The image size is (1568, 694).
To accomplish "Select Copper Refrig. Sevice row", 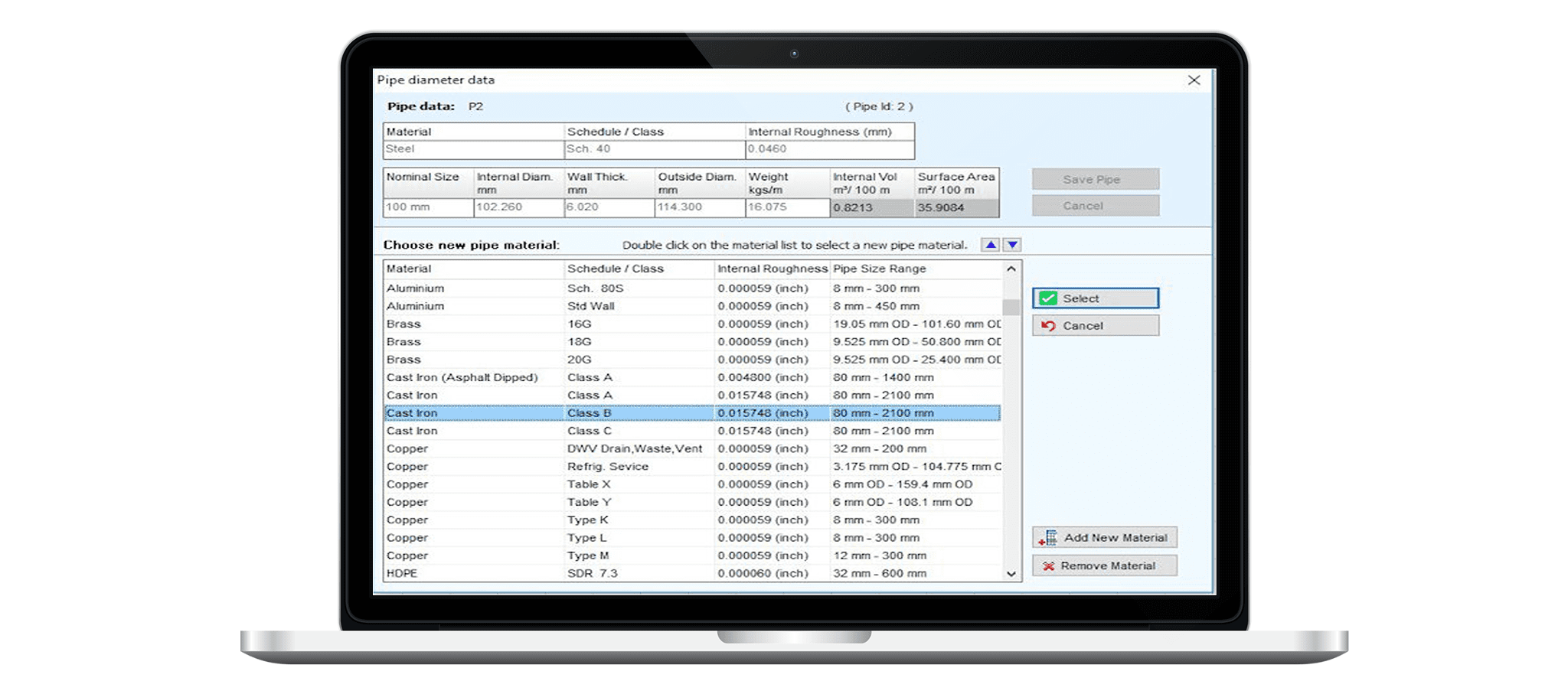I will (692, 467).
